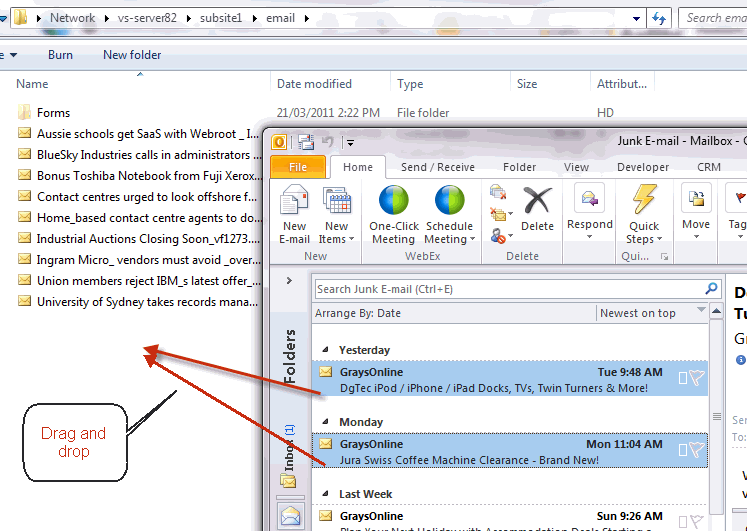Toggle the Newest on top sort order
Screen dimensions: 747x531
638,313
